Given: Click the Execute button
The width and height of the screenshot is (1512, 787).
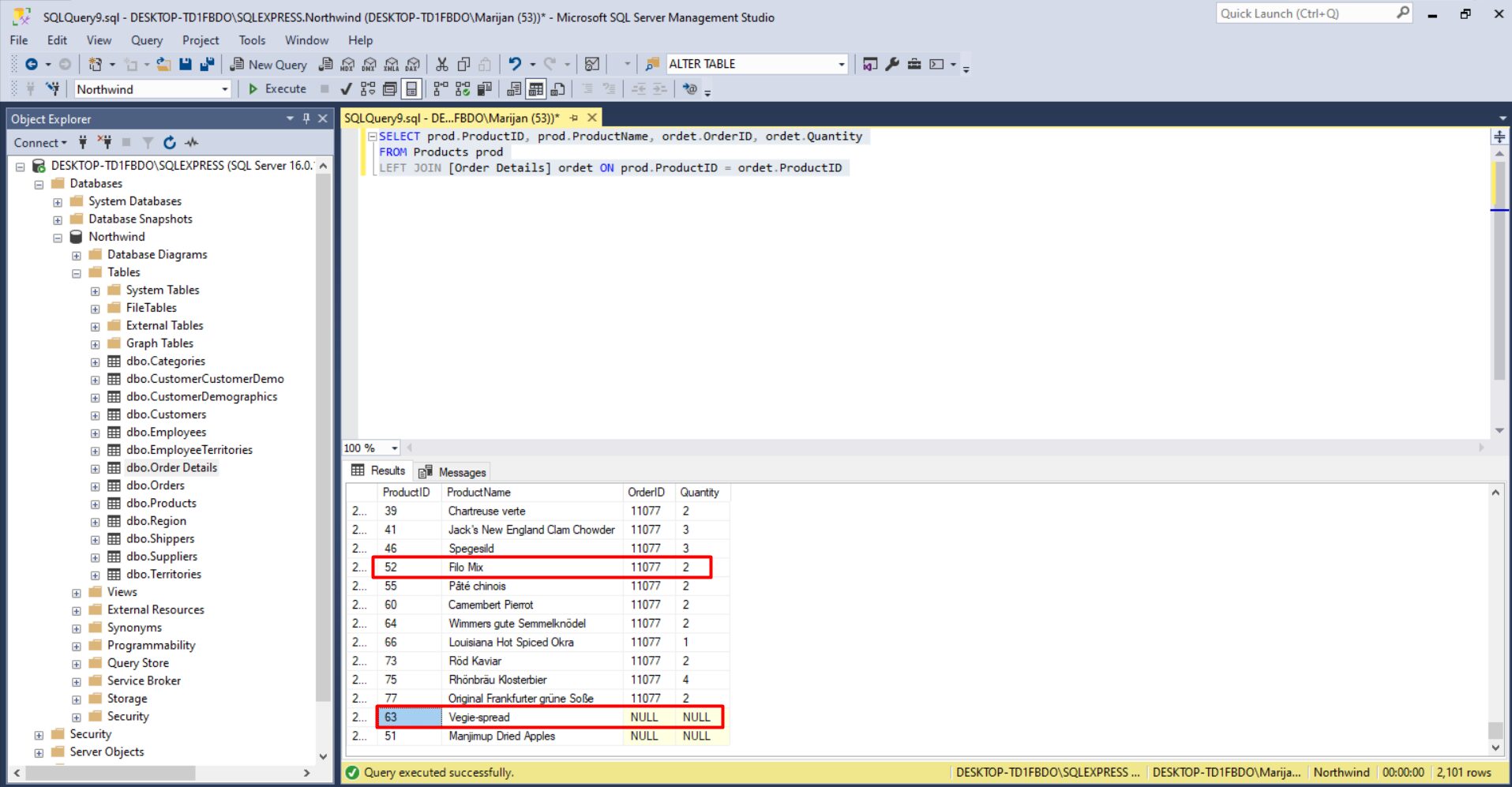Looking at the screenshot, I should click(277, 88).
